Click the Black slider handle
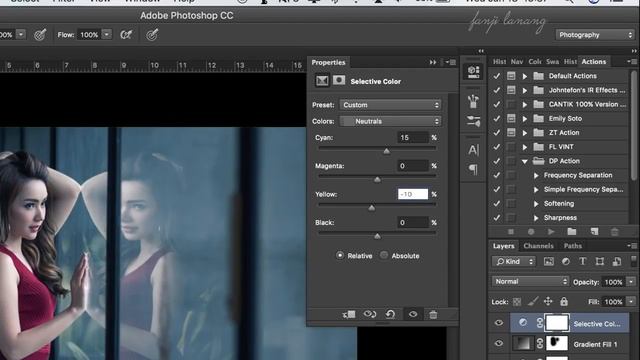 coord(377,236)
